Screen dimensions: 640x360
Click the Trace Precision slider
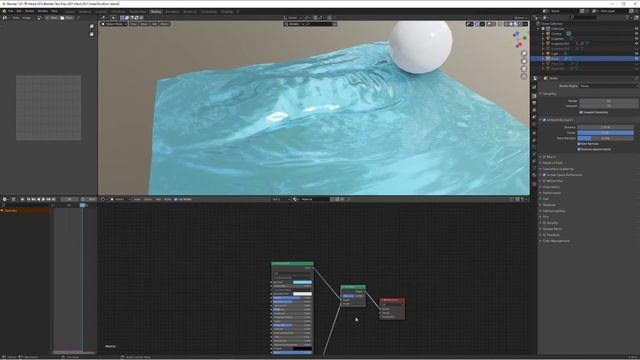606,138
